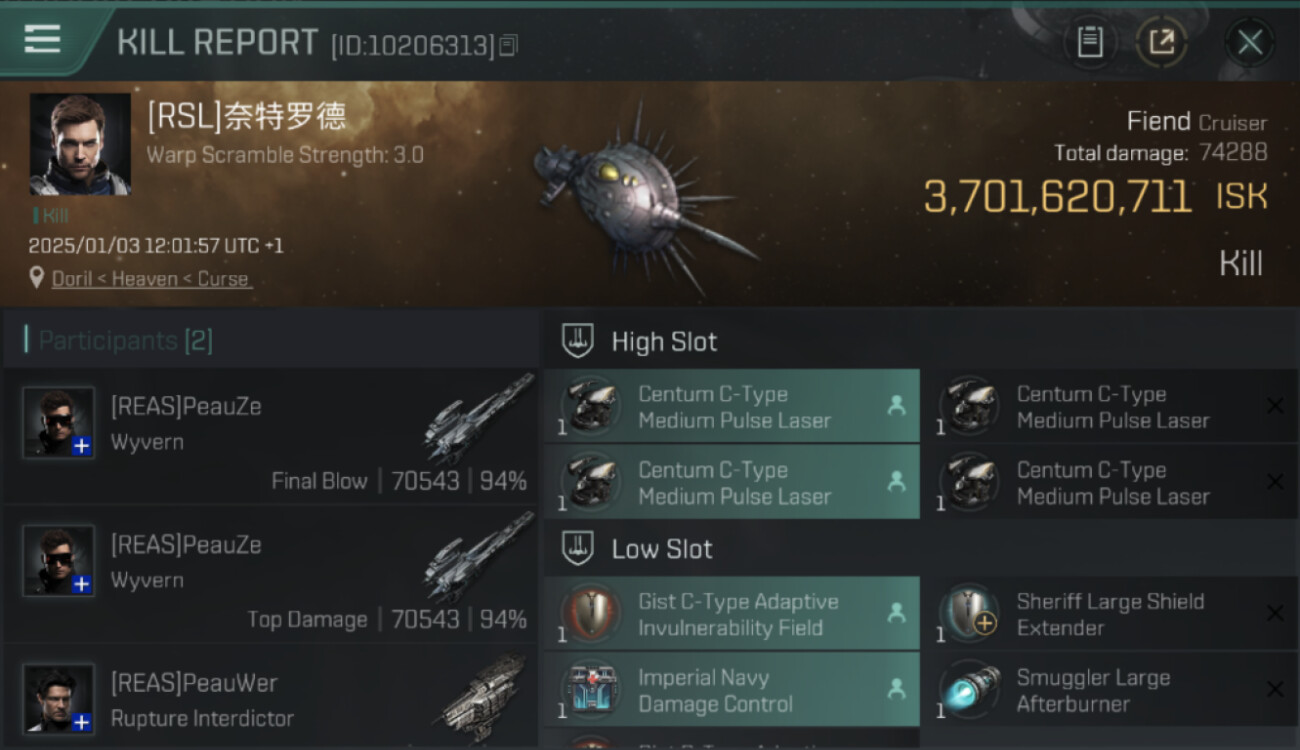Select the Gist C-Type Adaptive Invulnerability Field
The height and width of the screenshot is (750, 1300).
pos(731,614)
